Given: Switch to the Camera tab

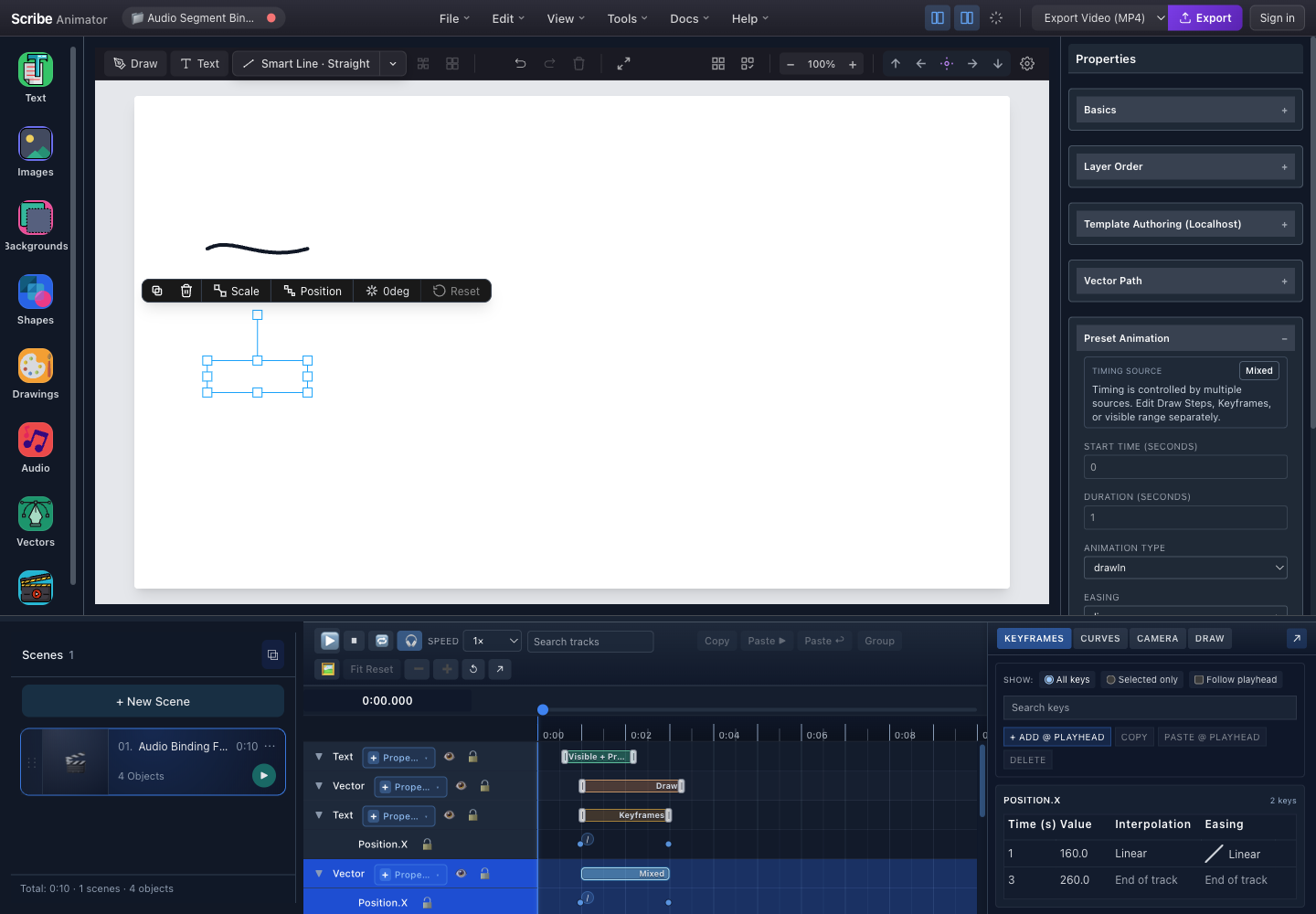Looking at the screenshot, I should point(1157,638).
